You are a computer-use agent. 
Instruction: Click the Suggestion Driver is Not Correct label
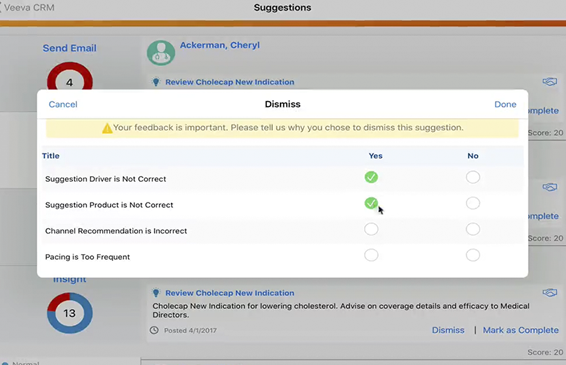coord(105,179)
